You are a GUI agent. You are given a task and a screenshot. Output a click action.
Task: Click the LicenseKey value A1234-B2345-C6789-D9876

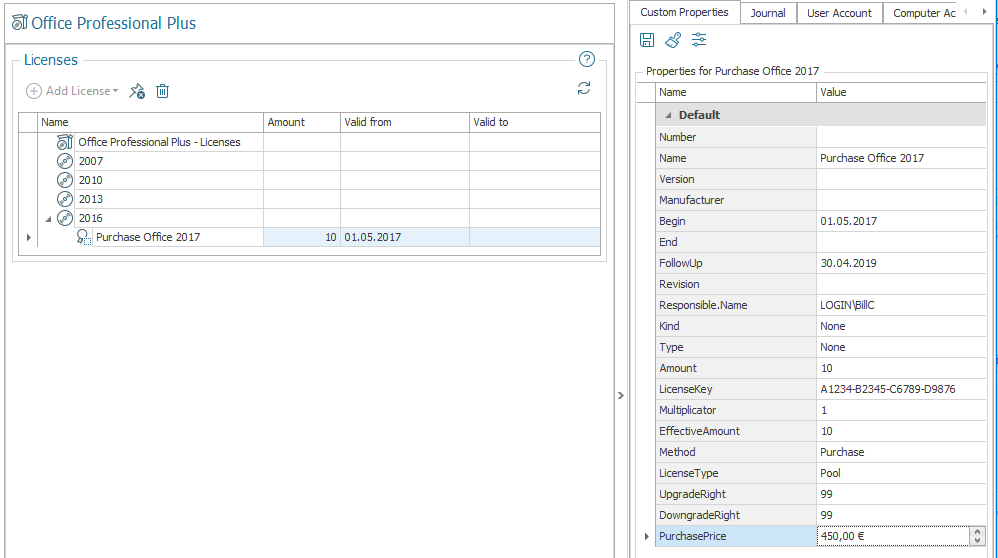(x=901, y=389)
